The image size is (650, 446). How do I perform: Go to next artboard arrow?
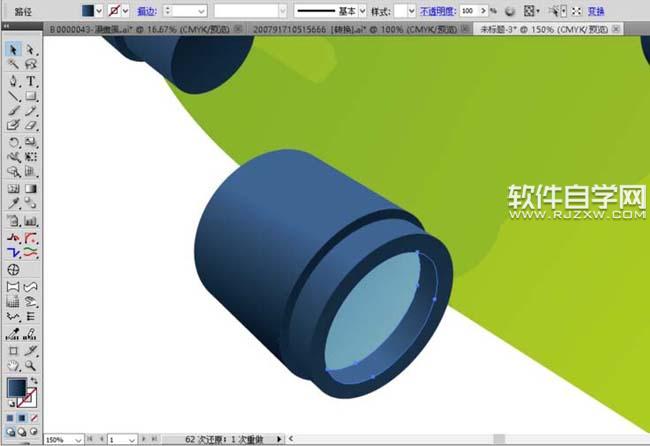pyautogui.click(x=143, y=439)
